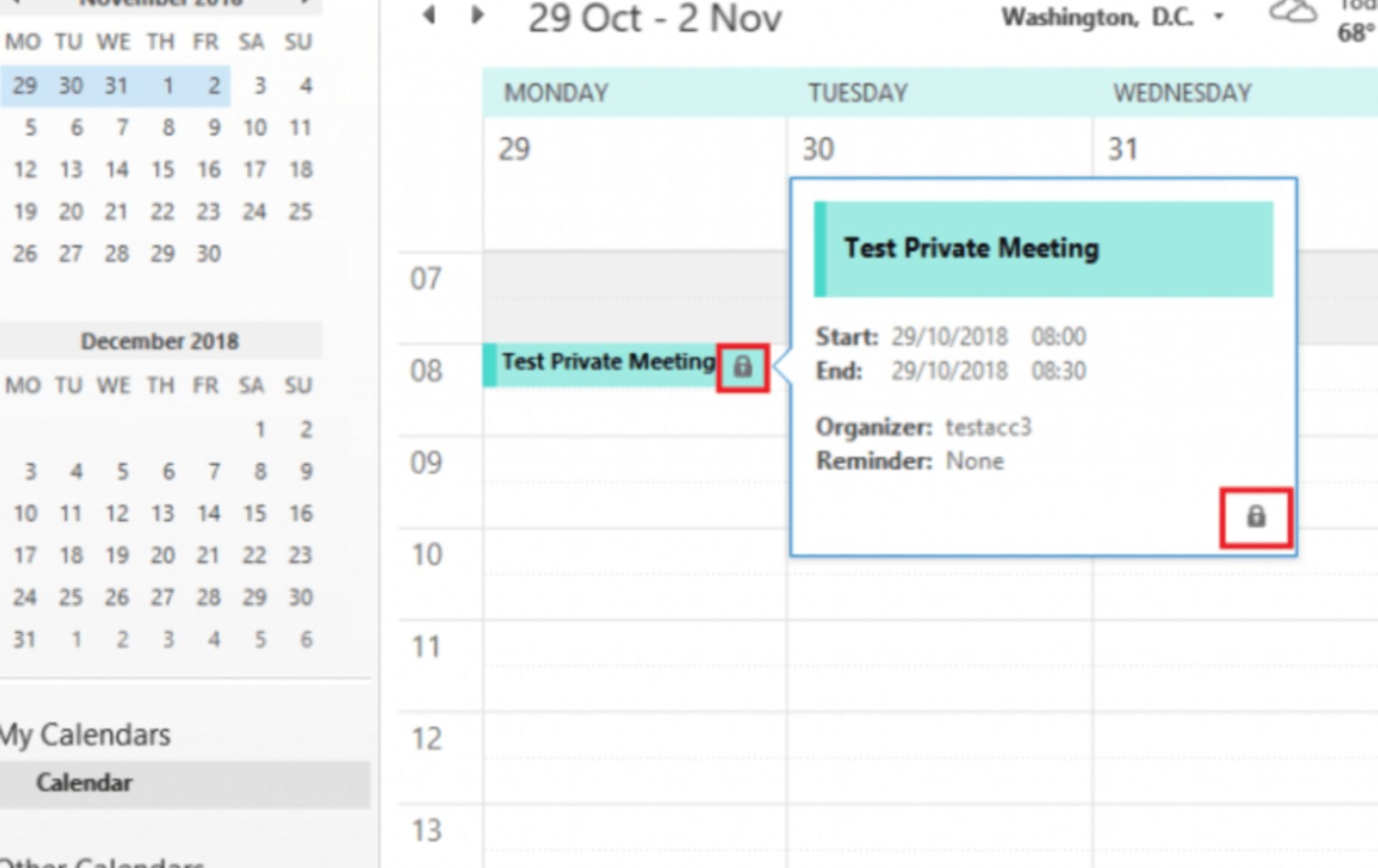This screenshot has height=868, width=1378.
Task: Click the previous week arrow
Action: point(430,15)
